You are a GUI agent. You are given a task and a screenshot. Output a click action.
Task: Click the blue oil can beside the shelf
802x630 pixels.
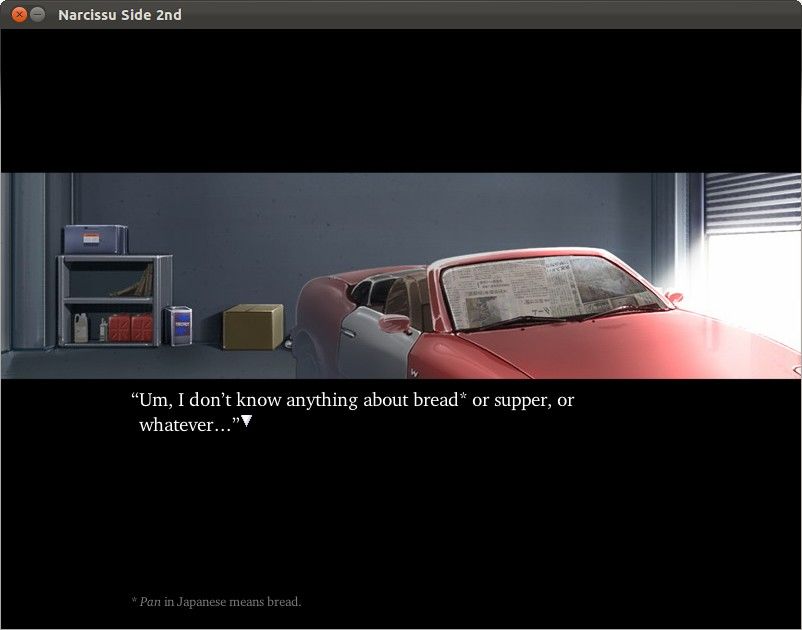pyautogui.click(x=180, y=326)
